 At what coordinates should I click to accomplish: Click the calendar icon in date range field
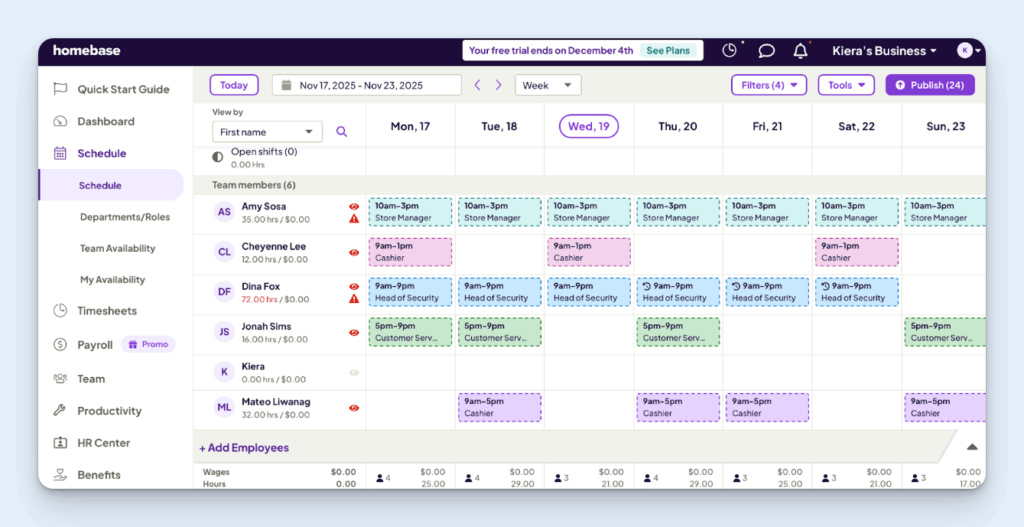point(286,85)
